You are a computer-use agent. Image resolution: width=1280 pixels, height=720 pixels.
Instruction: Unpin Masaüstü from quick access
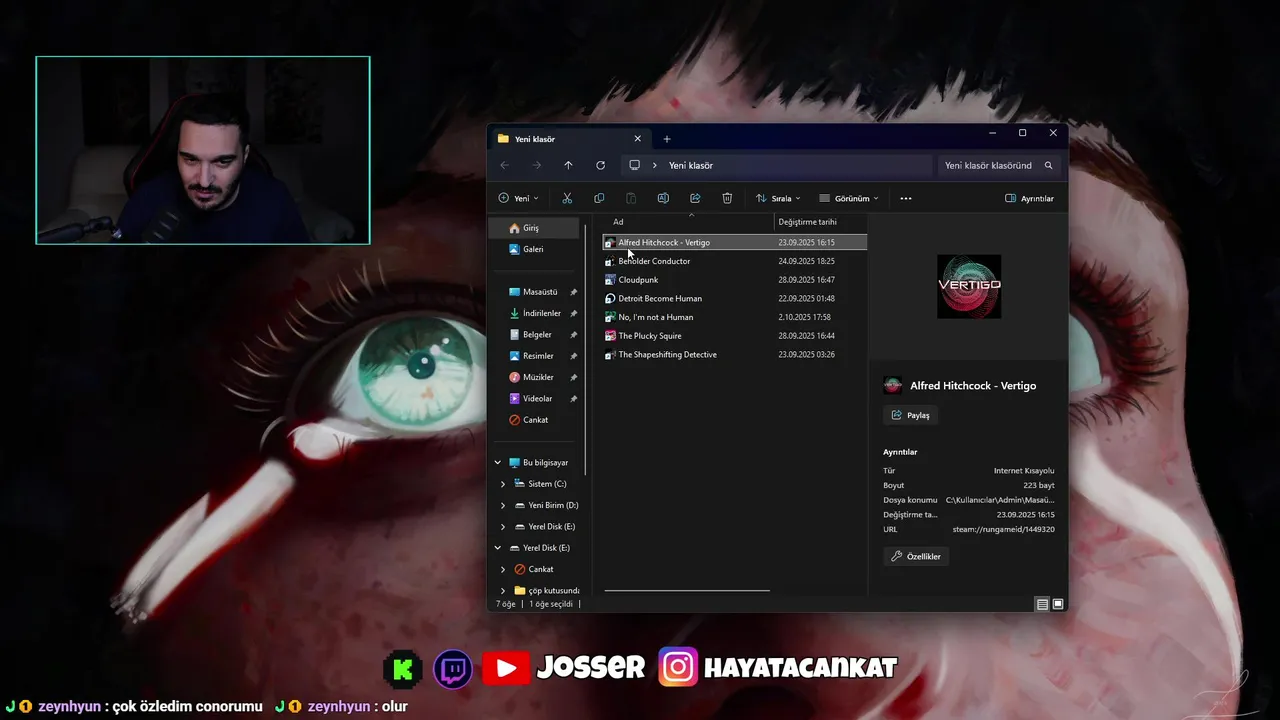pyautogui.click(x=573, y=292)
